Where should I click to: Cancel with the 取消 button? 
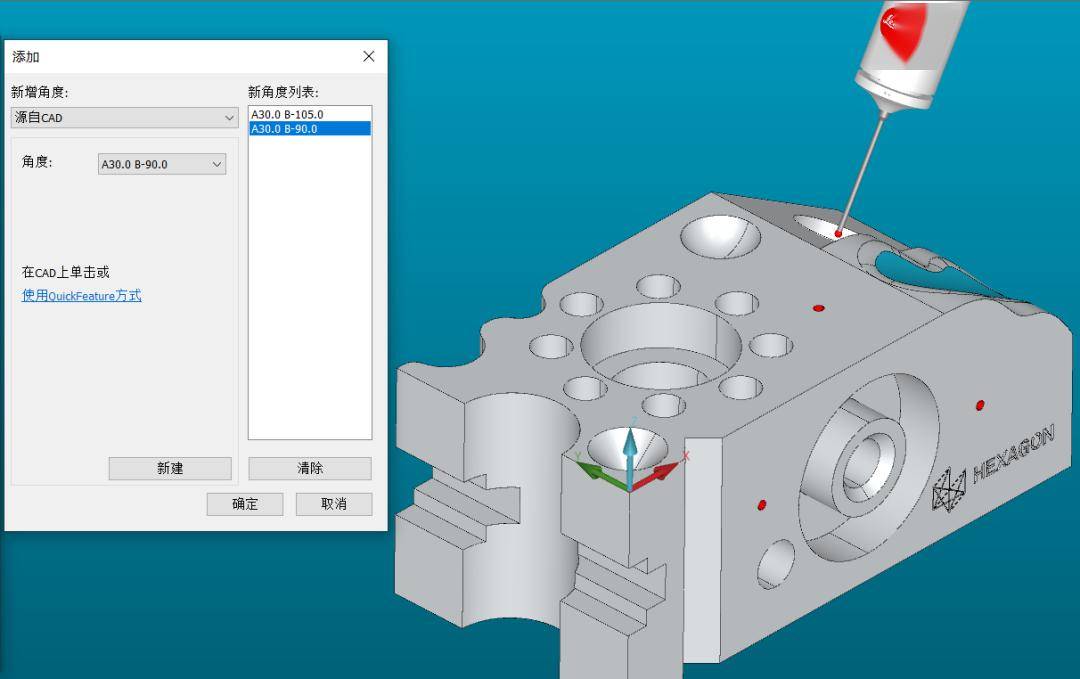coord(334,504)
